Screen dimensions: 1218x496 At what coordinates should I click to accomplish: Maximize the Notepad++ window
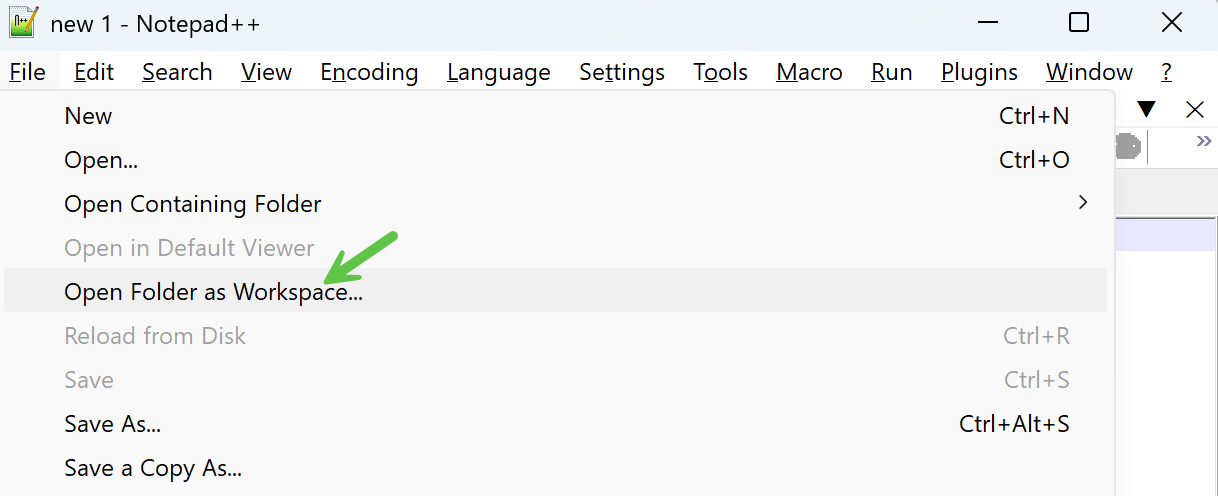click(1079, 22)
